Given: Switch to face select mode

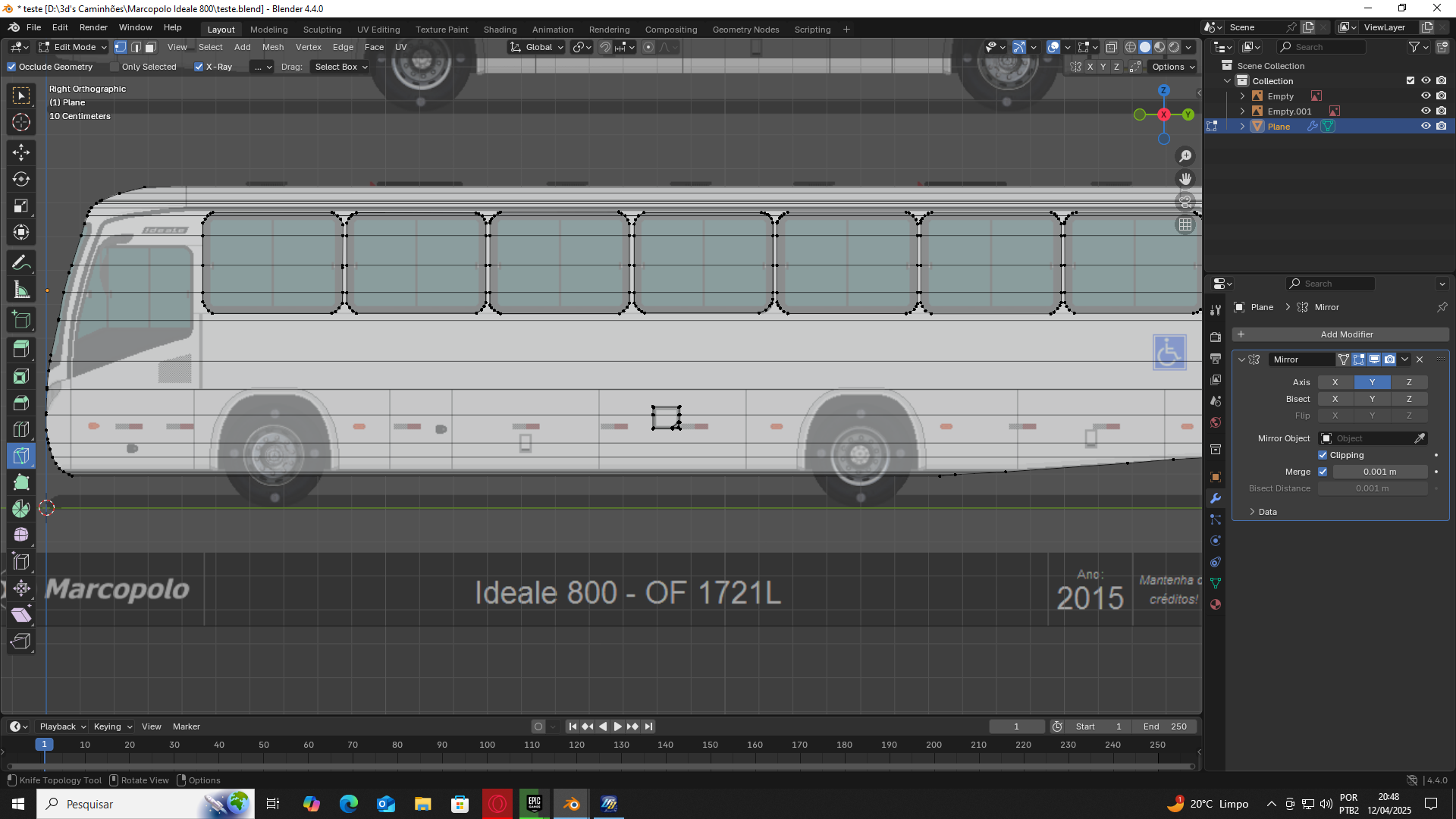Looking at the screenshot, I should click(x=151, y=47).
